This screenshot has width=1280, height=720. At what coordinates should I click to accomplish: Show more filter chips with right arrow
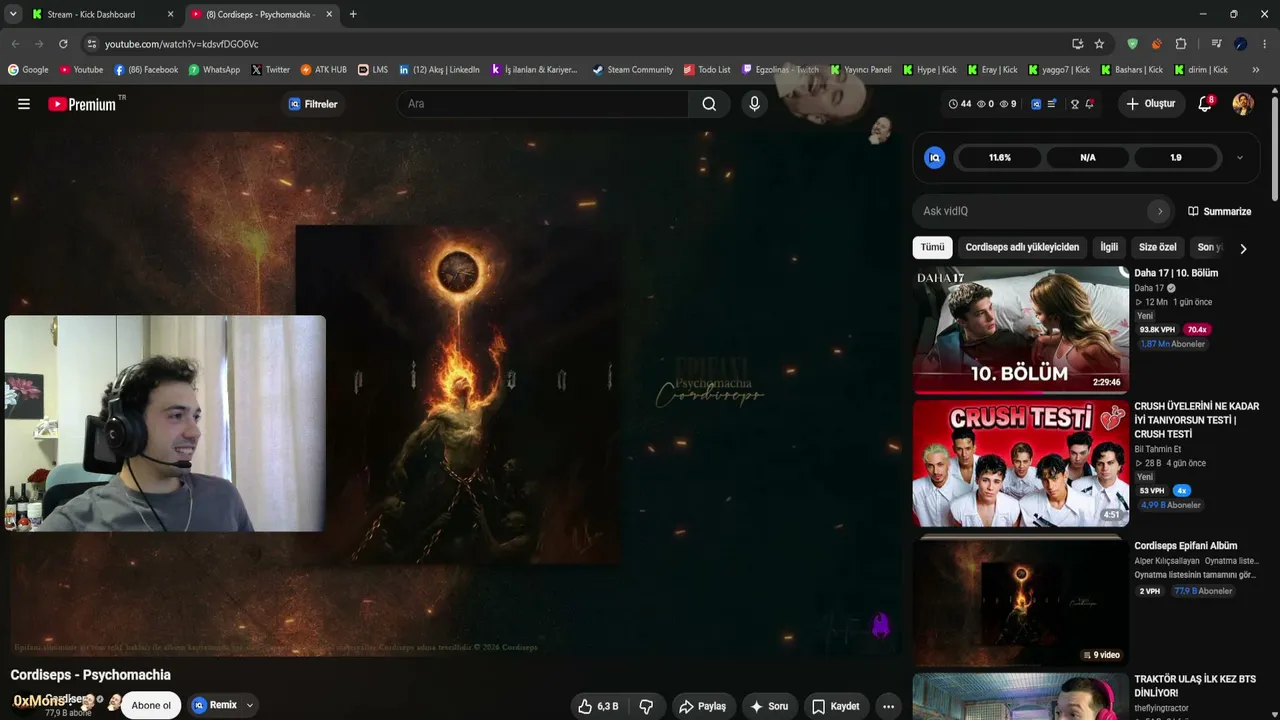1243,248
